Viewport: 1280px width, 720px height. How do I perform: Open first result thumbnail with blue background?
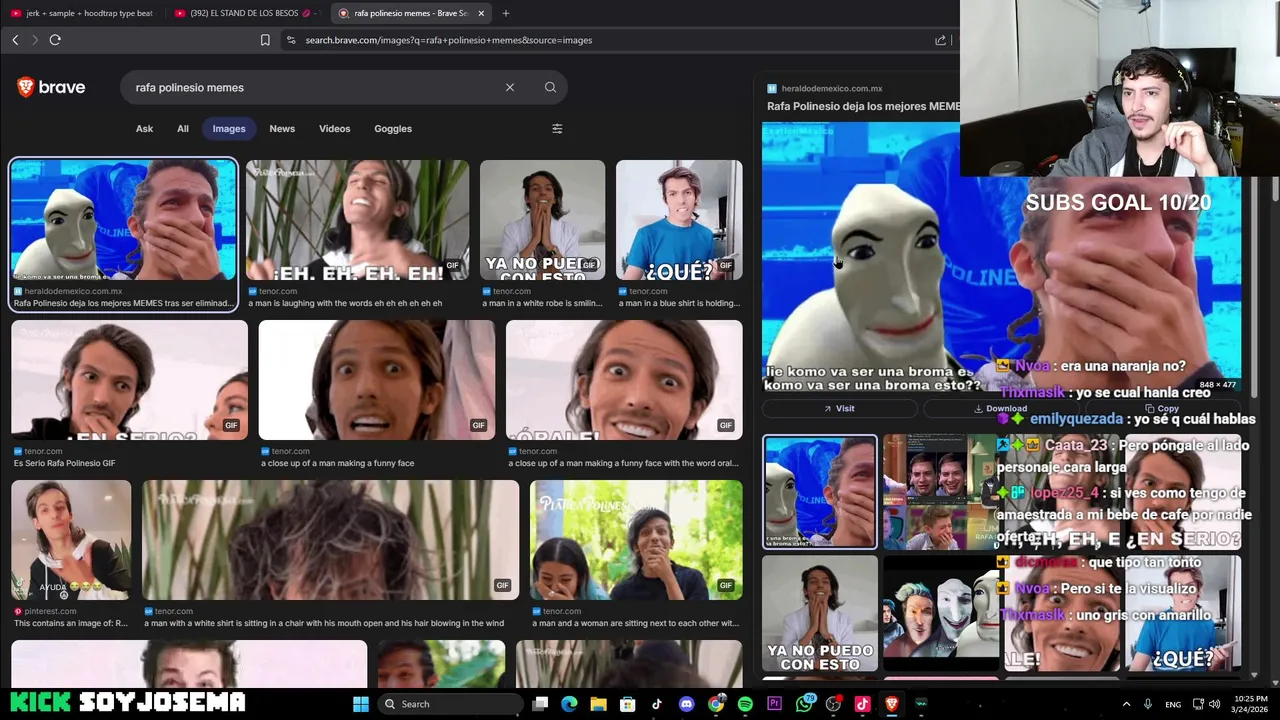pyautogui.click(x=124, y=220)
